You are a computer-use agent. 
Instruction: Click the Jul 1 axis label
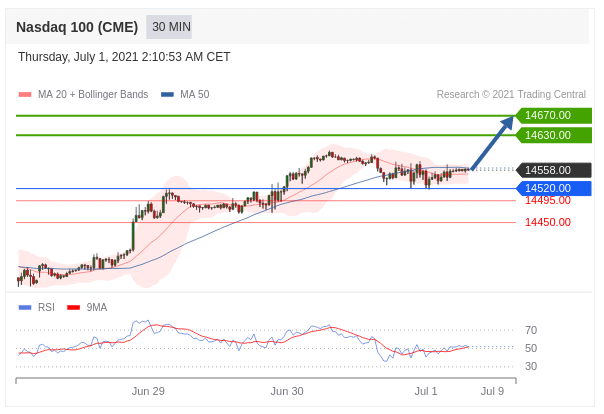[426, 391]
